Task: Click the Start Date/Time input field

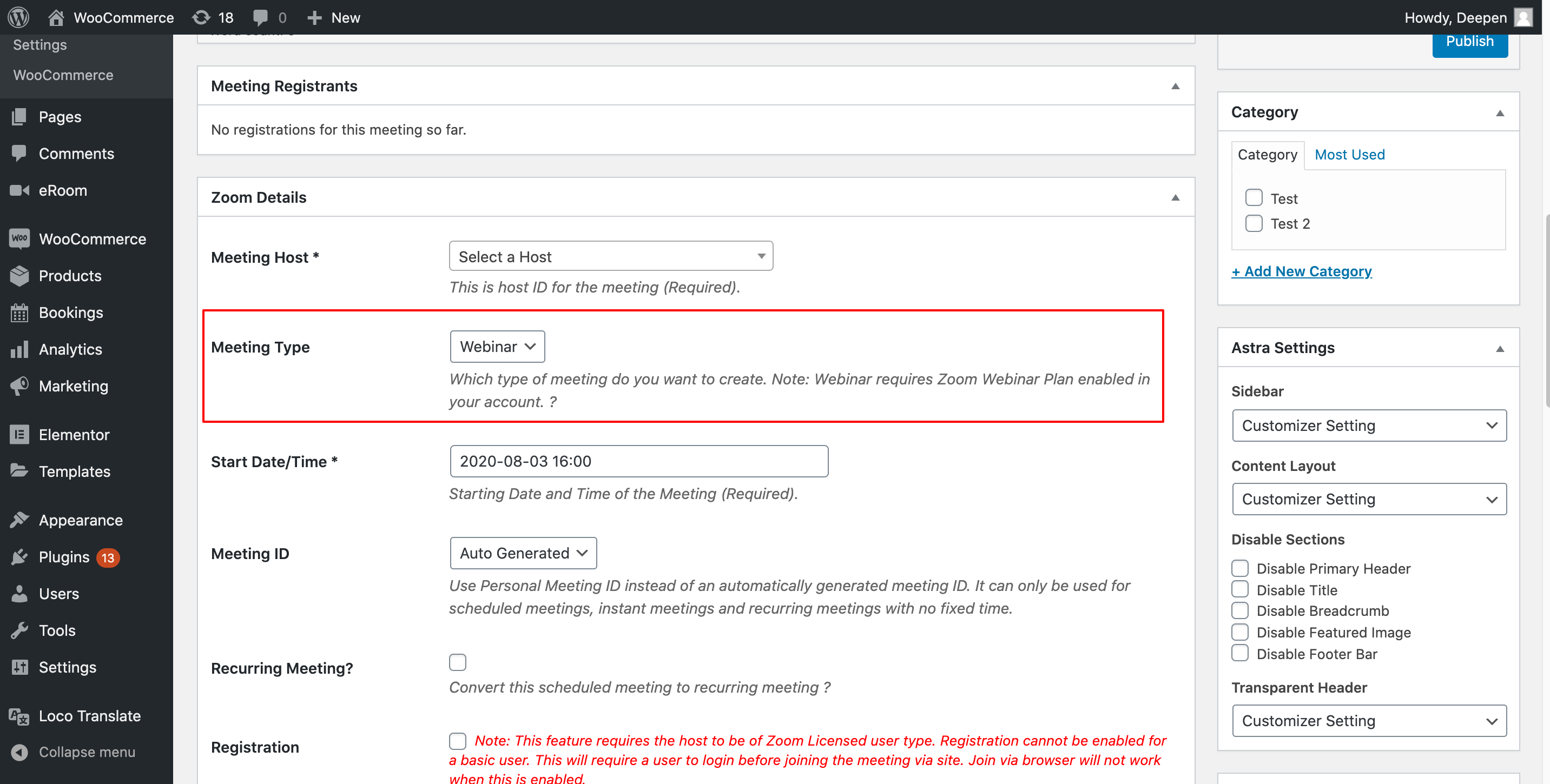Action: coord(639,461)
